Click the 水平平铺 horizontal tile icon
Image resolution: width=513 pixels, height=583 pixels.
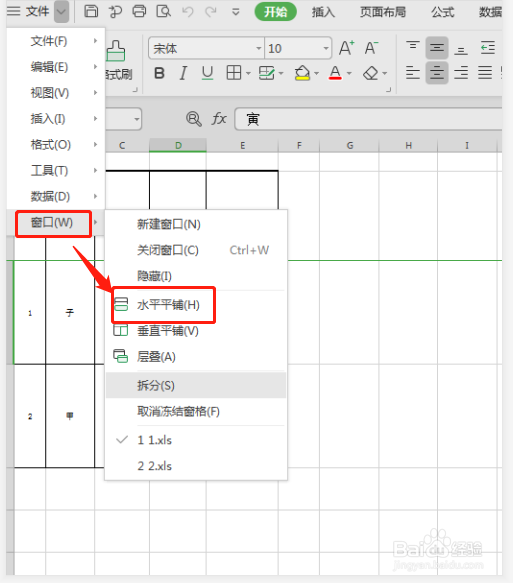(121, 304)
